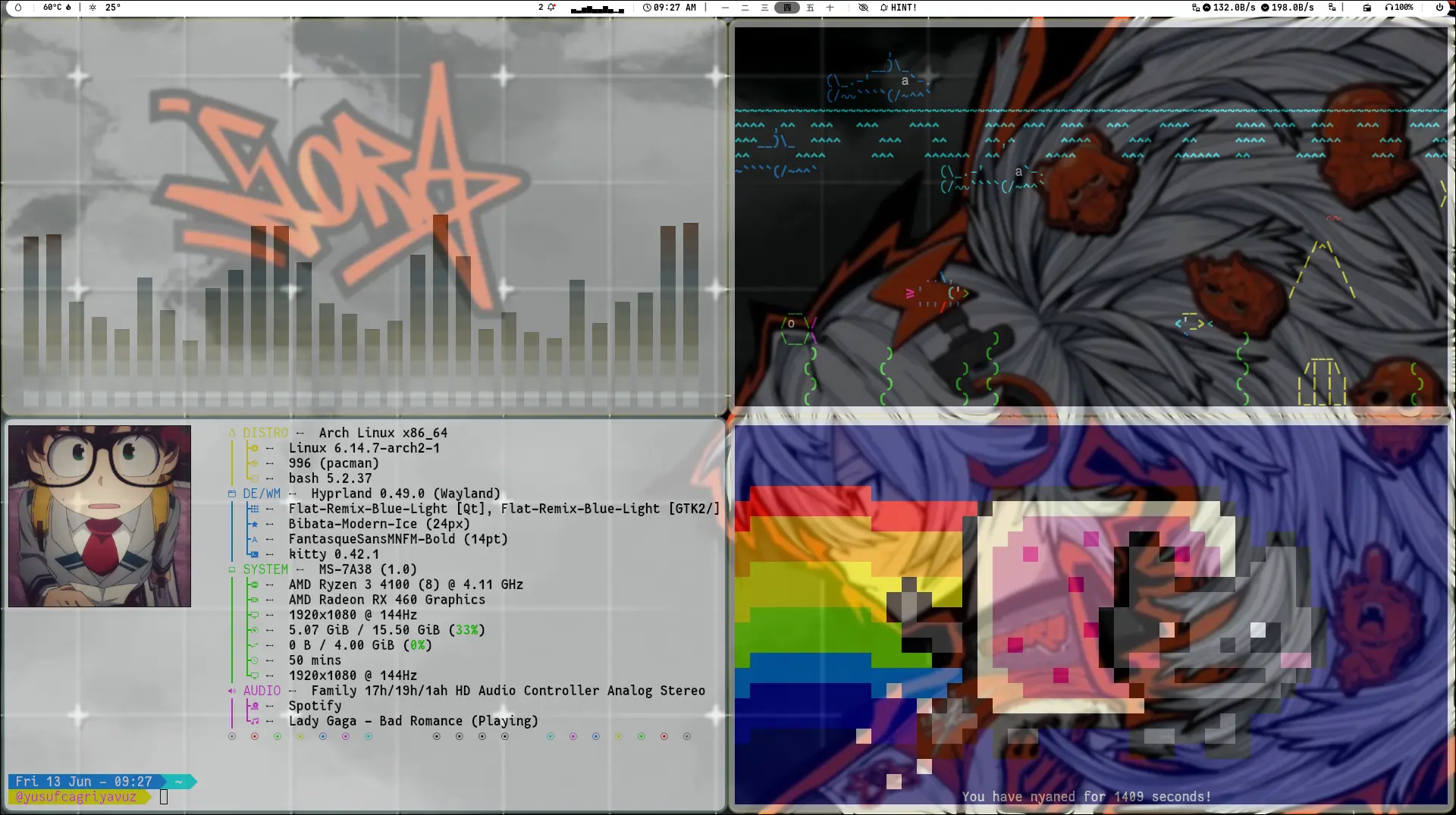Switch to workspace 二 (two)
The width and height of the screenshot is (1456, 815).
click(x=745, y=8)
